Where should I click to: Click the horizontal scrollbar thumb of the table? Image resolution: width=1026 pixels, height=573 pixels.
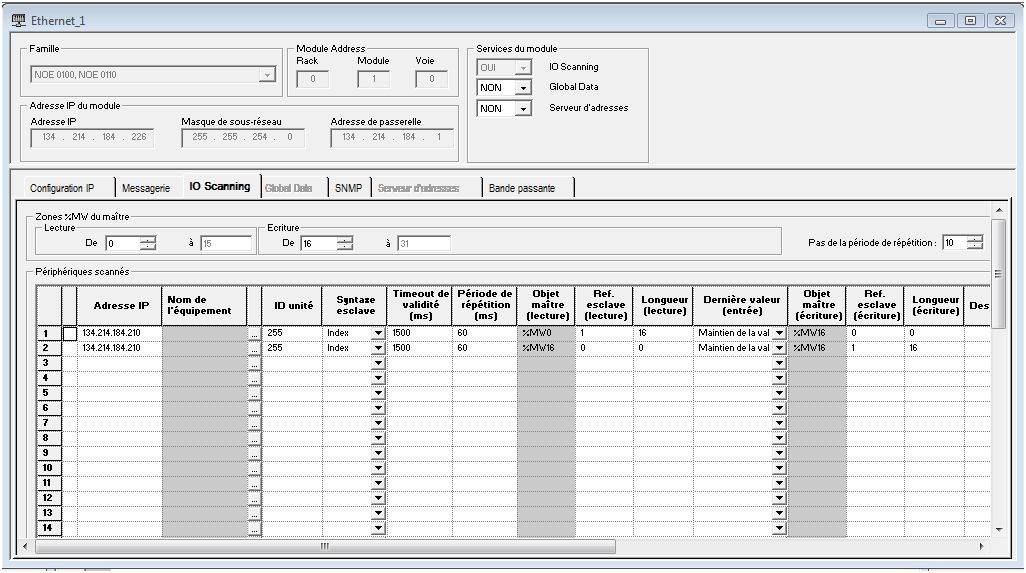325,546
